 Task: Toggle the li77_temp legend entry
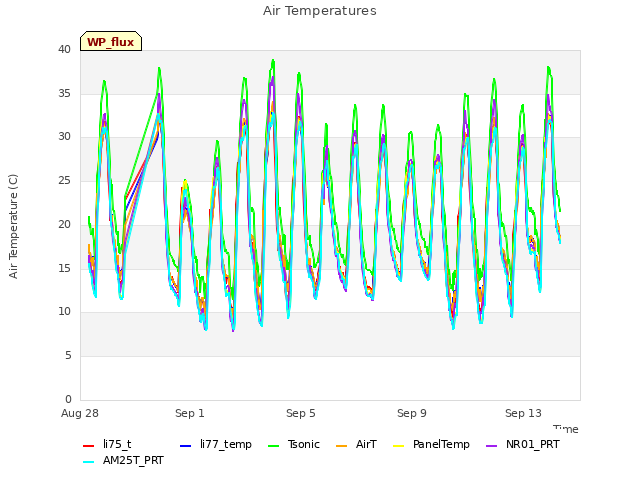click(216, 444)
